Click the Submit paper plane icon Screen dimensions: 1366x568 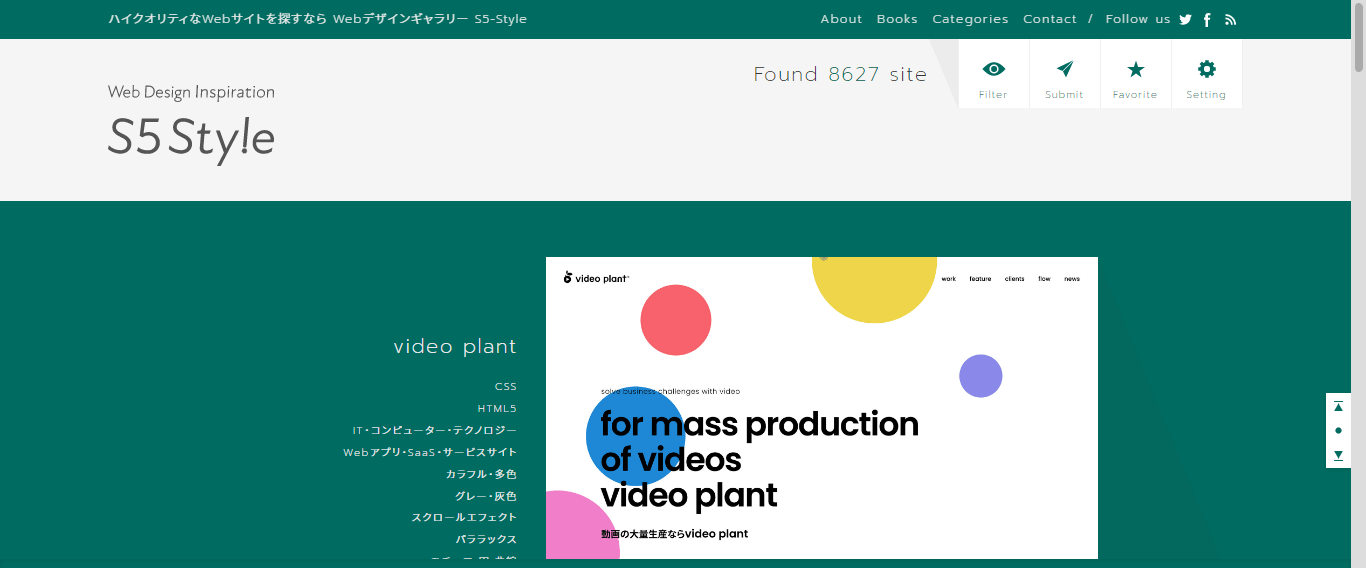pyautogui.click(x=1064, y=75)
